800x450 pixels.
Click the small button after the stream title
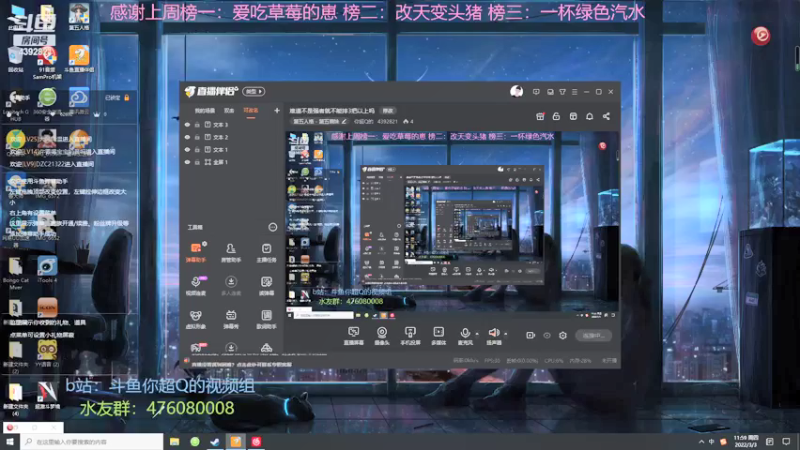(x=388, y=111)
